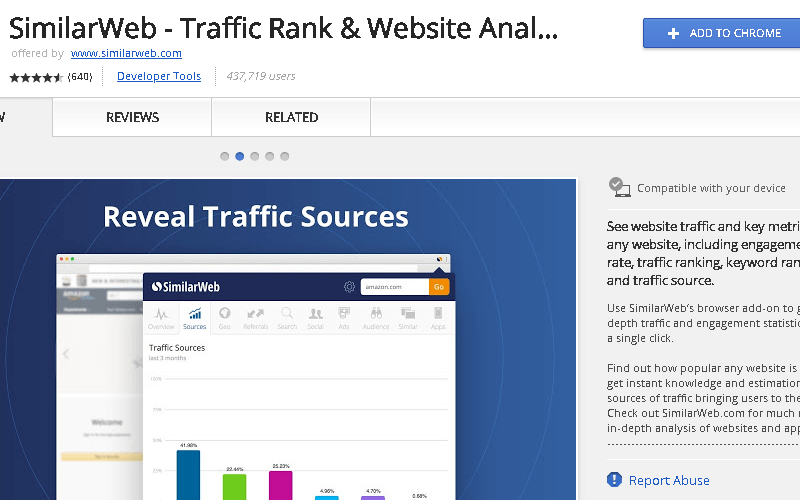Select the second carousel dot

point(240,156)
